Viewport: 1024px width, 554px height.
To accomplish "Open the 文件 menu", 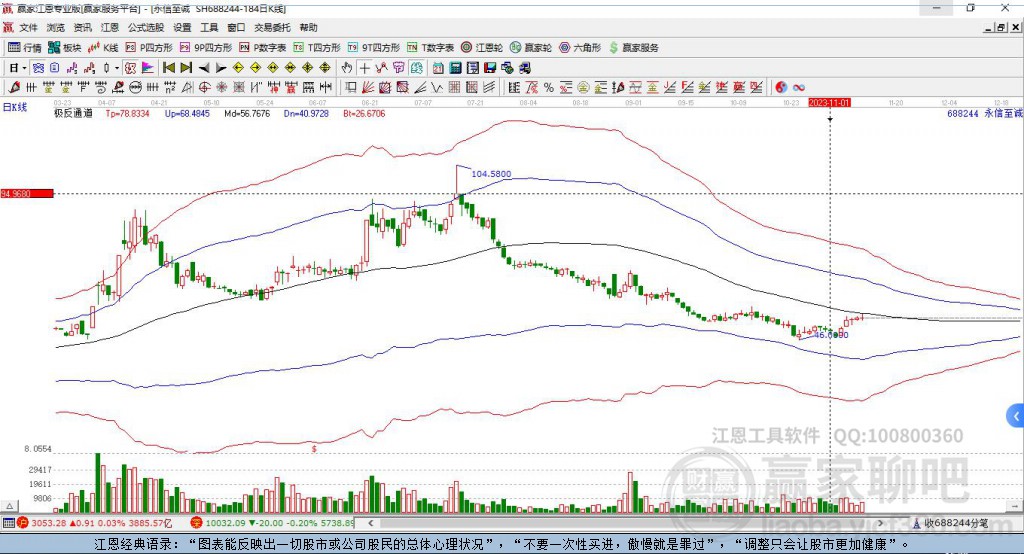I will coord(29,27).
